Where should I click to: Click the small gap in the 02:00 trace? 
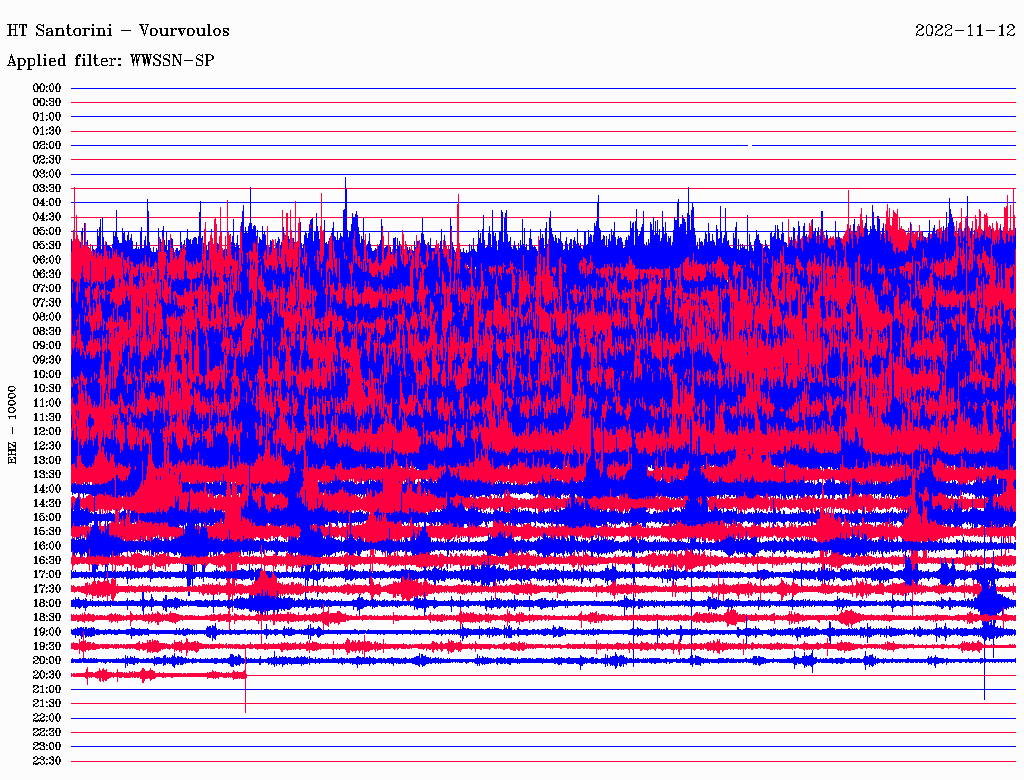click(x=749, y=145)
